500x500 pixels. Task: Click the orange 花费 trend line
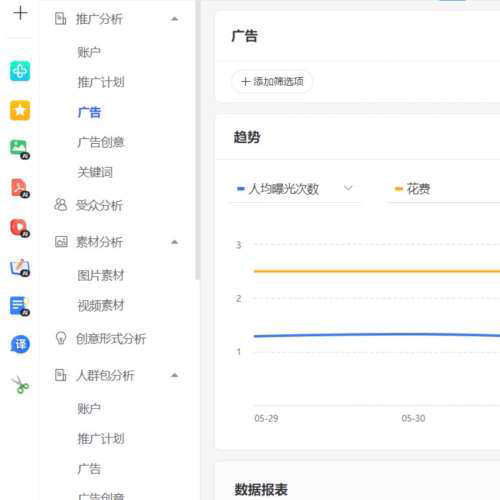point(377,271)
